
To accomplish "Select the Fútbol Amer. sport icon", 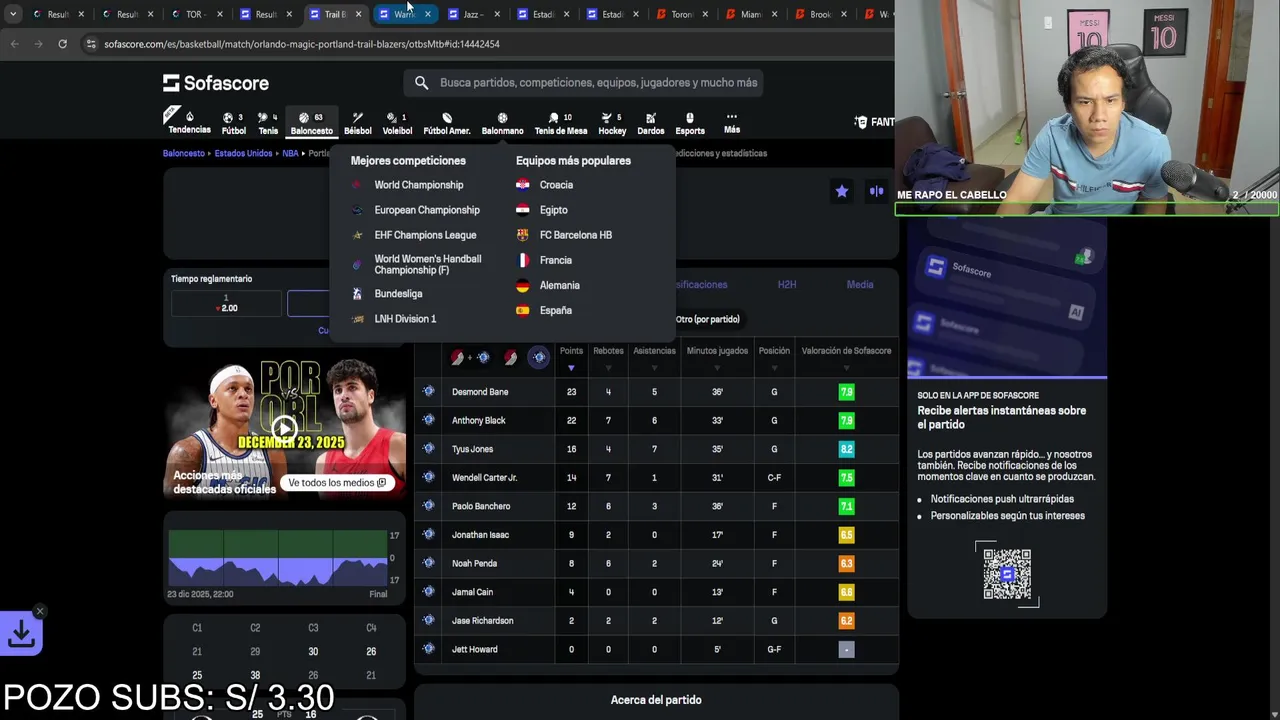I will tap(447, 123).
